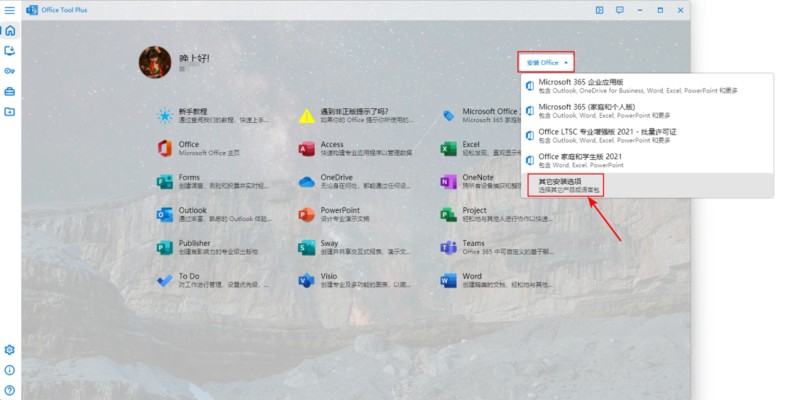
Task: Open the feedback message icon in title bar
Action: 620,10
